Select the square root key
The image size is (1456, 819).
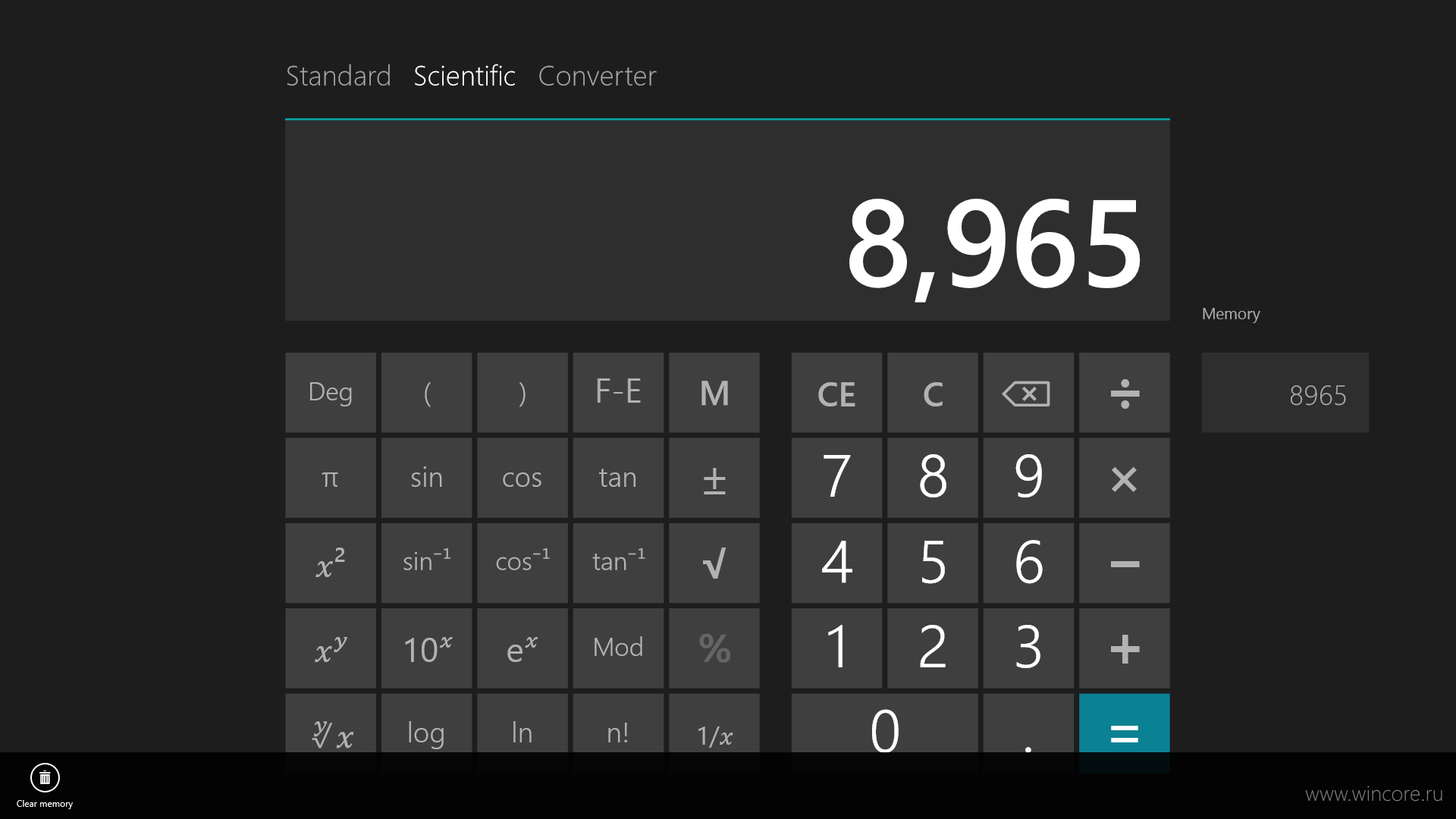pos(714,563)
